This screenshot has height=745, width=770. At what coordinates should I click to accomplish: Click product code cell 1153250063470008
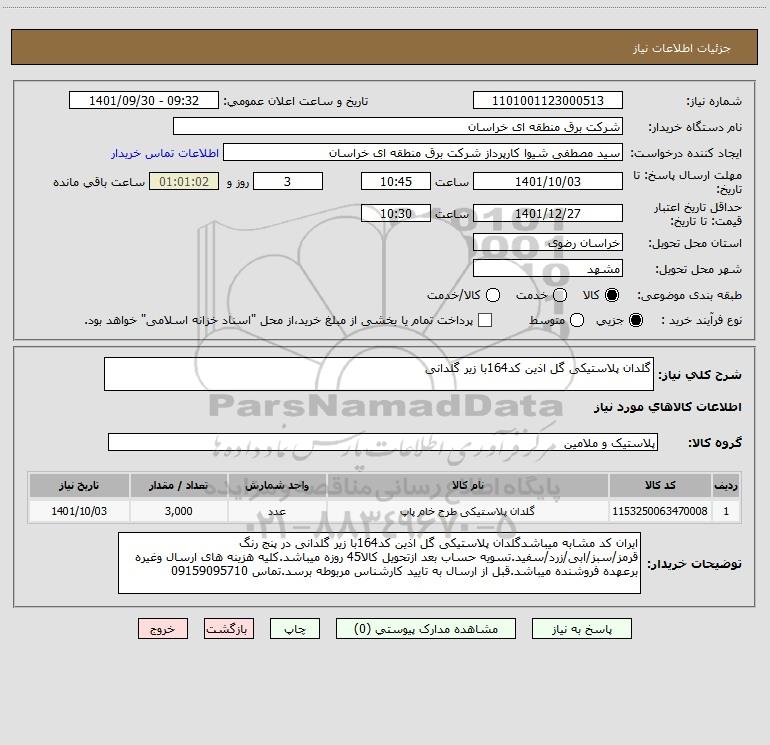[x=660, y=511]
